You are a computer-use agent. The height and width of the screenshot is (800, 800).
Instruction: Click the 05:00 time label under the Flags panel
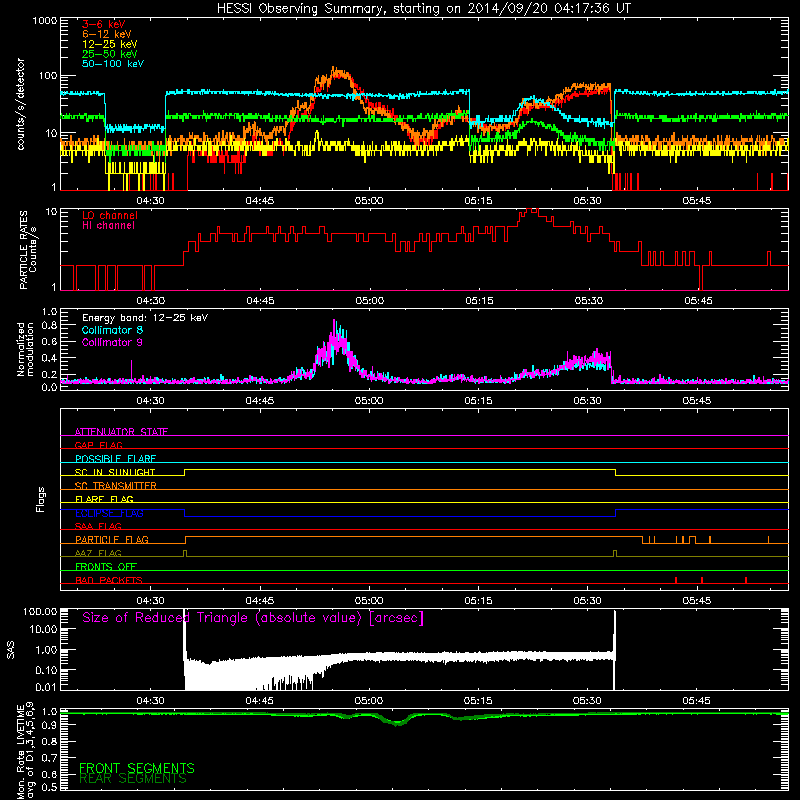pyautogui.click(x=369, y=601)
